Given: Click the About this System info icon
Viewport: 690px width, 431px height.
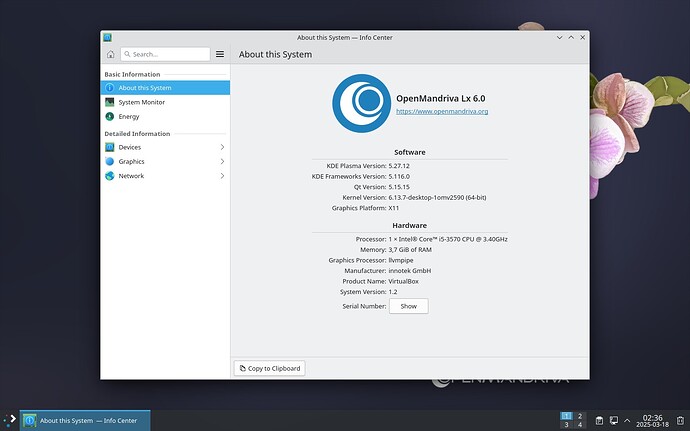Looking at the screenshot, I should [110, 88].
